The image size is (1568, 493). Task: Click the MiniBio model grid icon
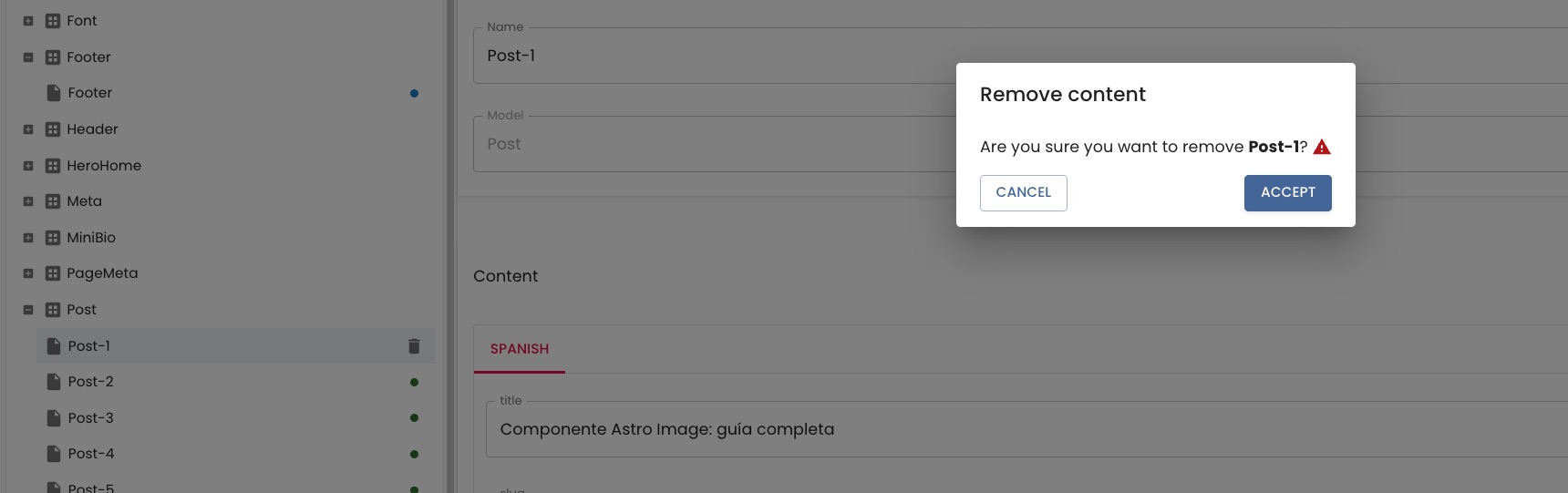[x=53, y=238]
